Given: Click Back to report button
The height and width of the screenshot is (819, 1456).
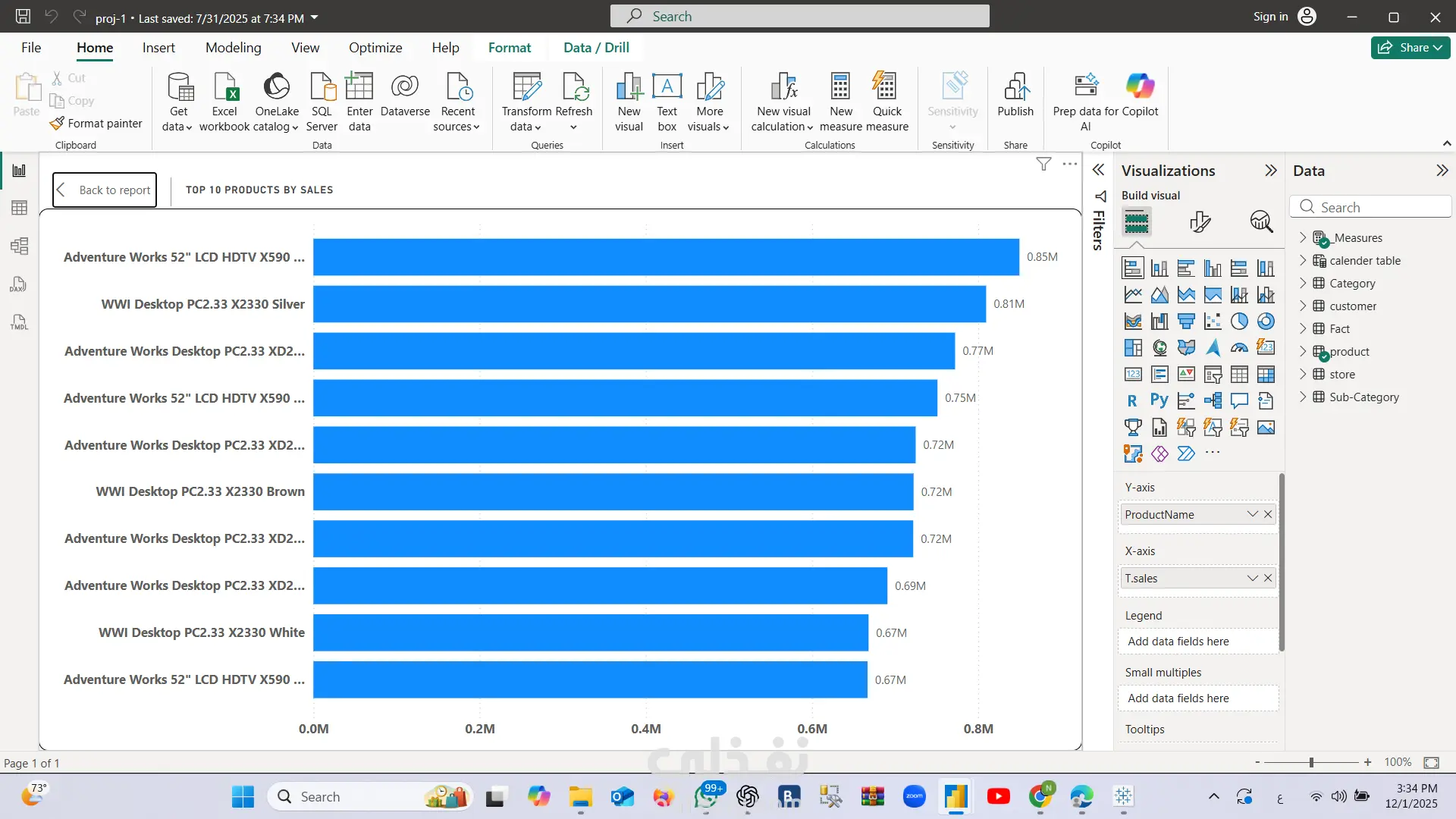Looking at the screenshot, I should [x=105, y=190].
